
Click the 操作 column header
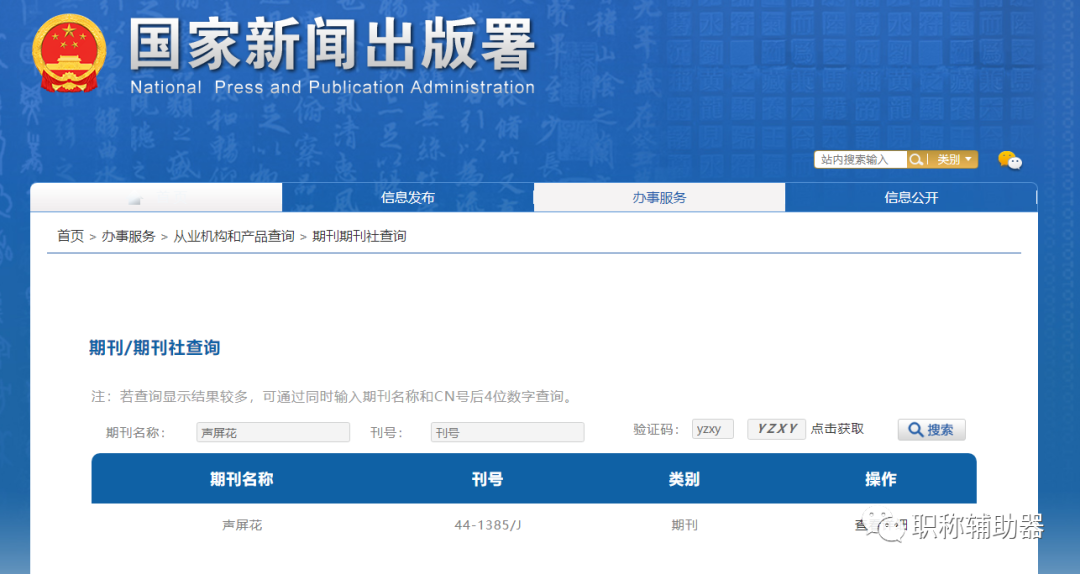point(880,479)
